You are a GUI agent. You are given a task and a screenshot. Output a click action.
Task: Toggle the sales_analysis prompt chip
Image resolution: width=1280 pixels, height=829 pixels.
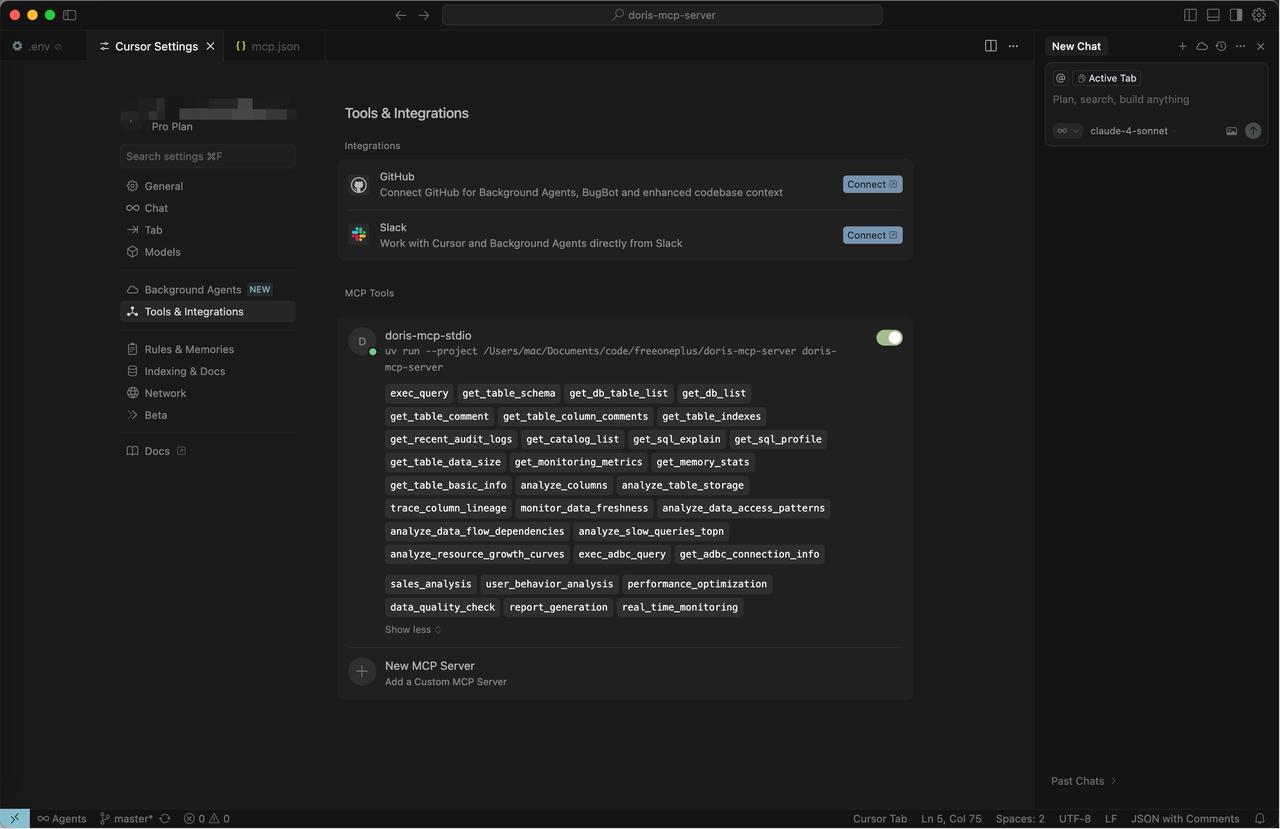(431, 584)
